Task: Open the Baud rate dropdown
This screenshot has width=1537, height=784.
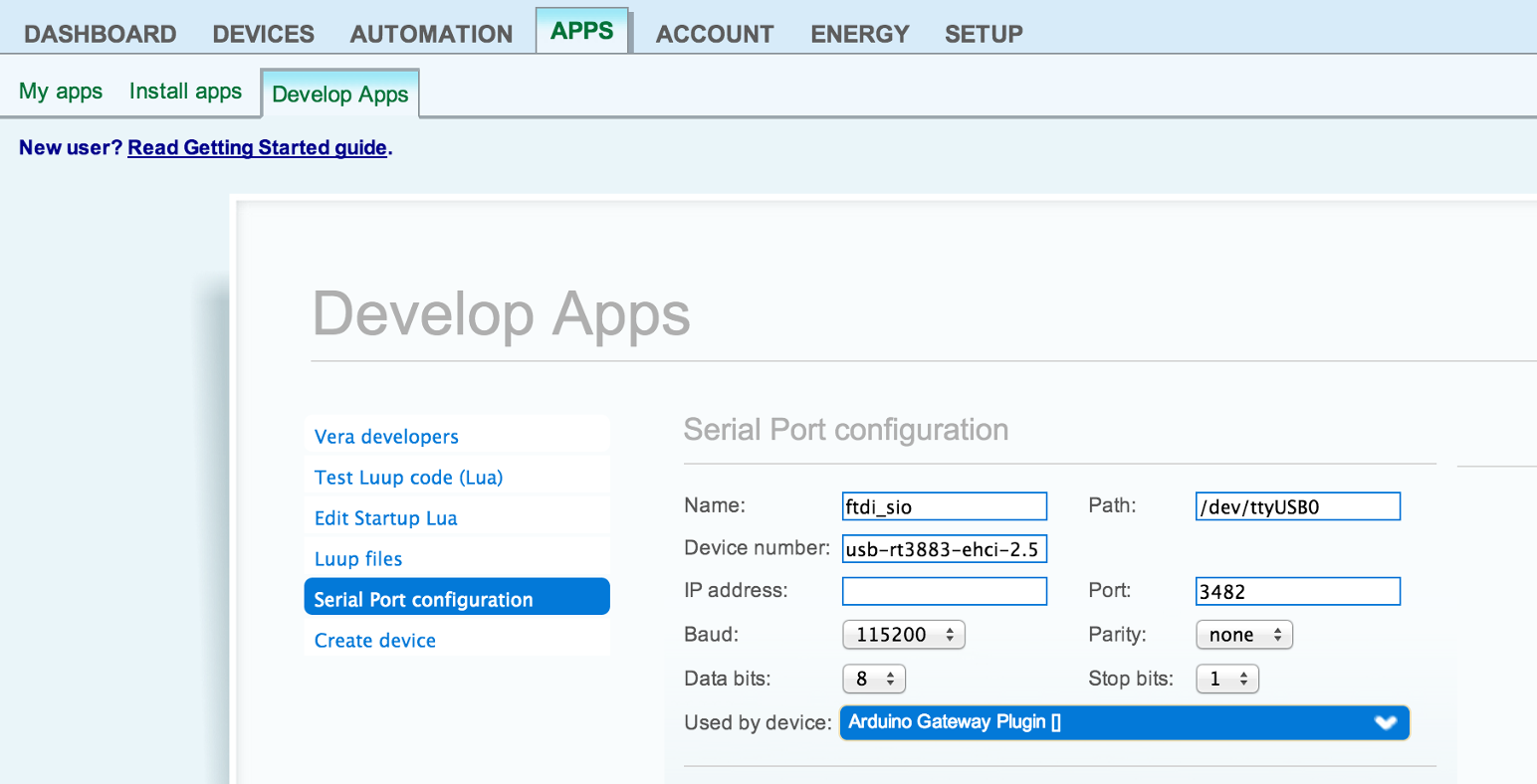Action: (903, 635)
